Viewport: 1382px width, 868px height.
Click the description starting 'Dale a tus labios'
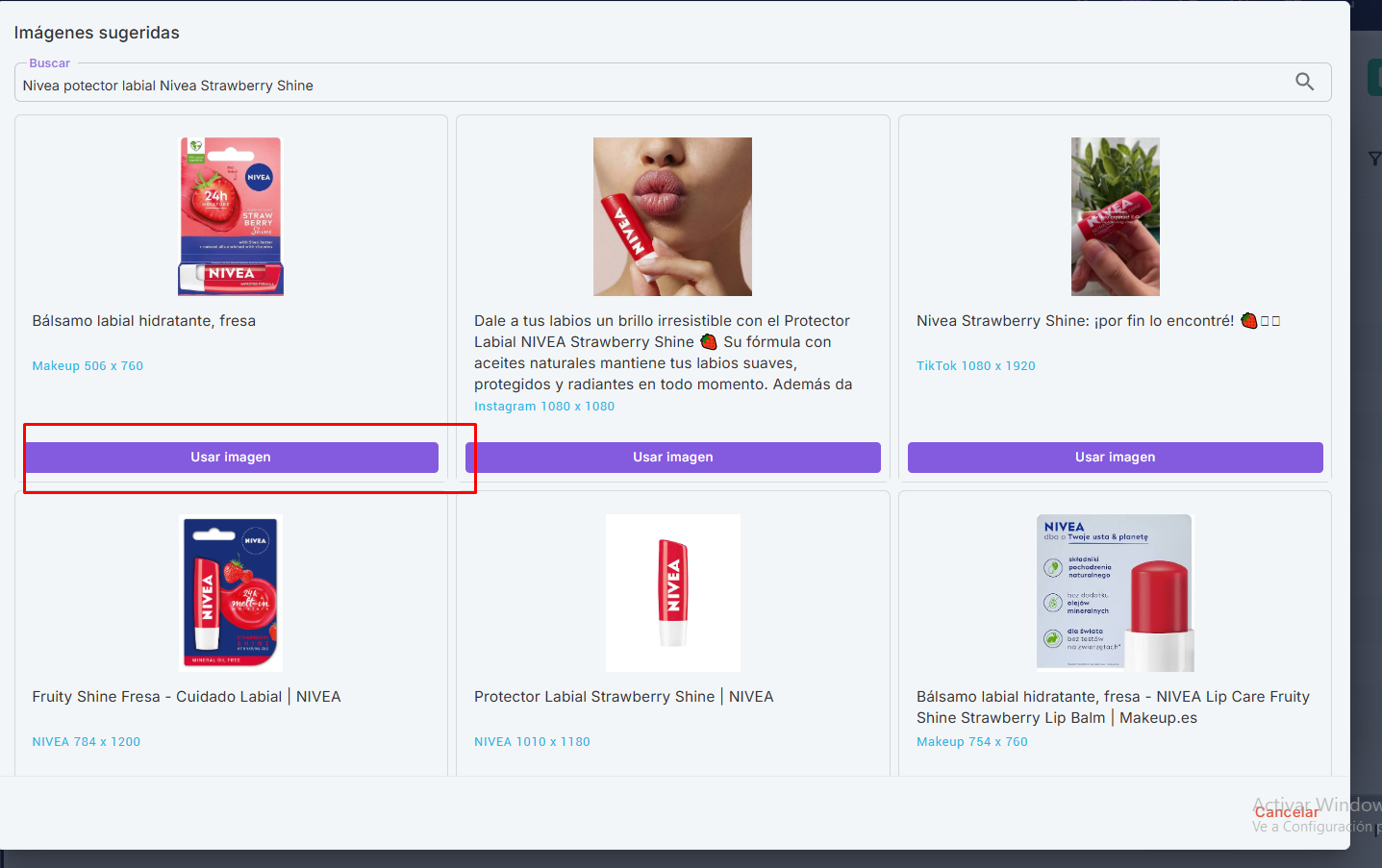pos(664,353)
